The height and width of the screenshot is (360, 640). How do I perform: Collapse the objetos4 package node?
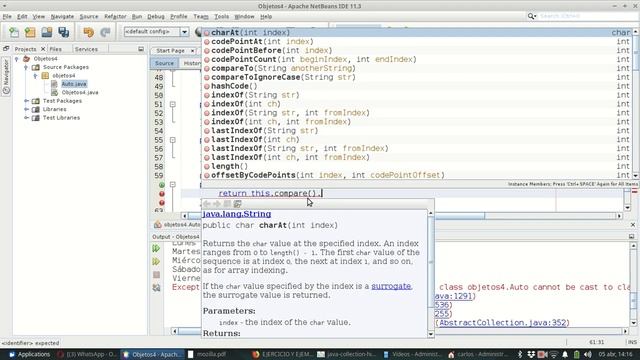(35, 76)
